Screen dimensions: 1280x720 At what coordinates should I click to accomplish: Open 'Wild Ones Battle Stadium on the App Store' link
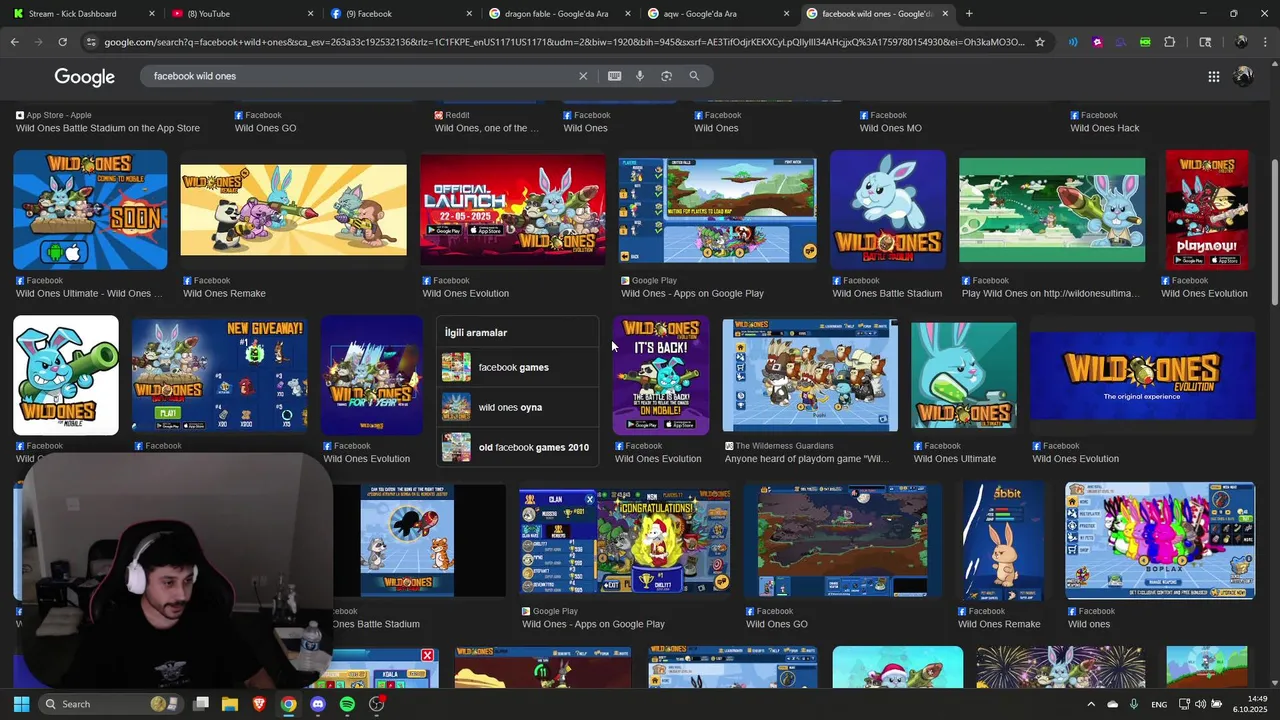(x=108, y=128)
